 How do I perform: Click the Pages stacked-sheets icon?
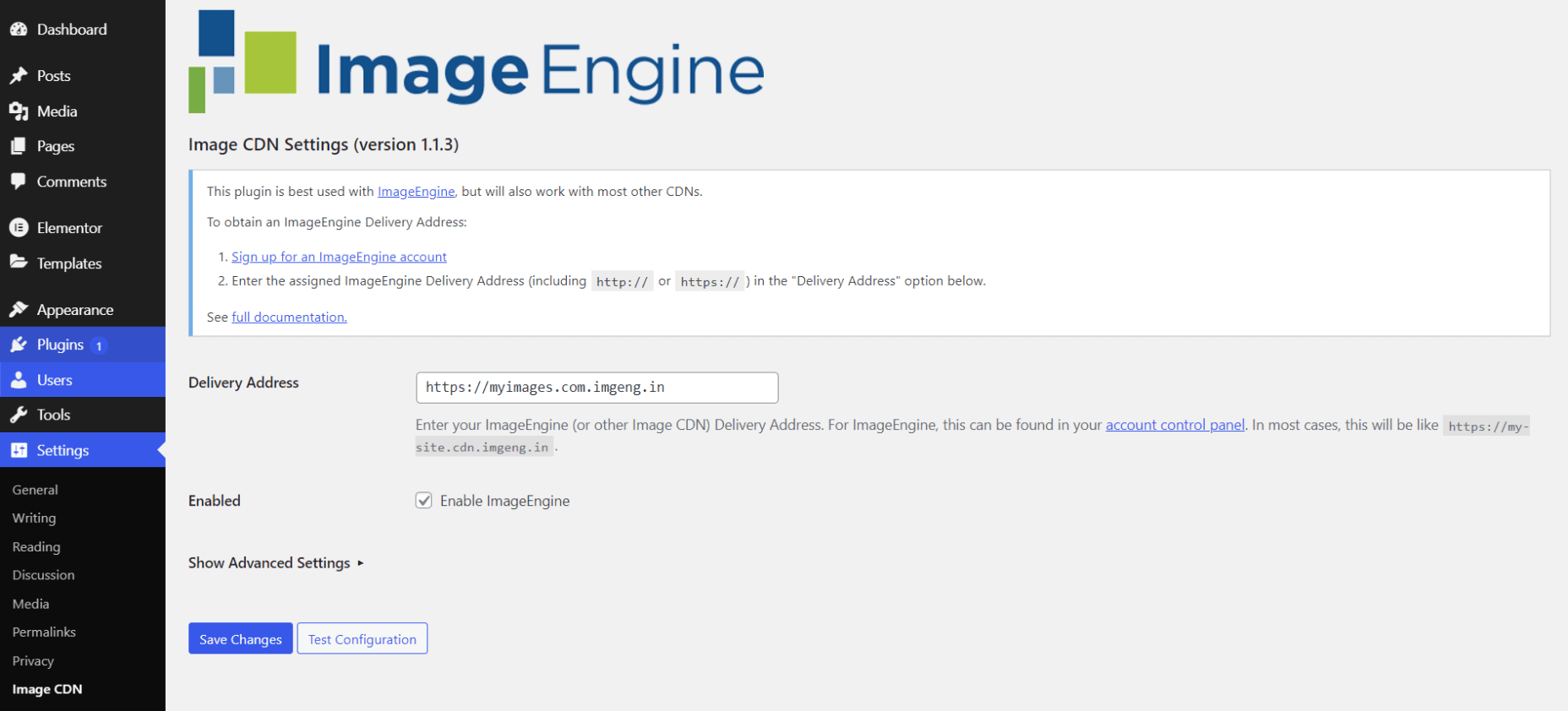tap(19, 146)
